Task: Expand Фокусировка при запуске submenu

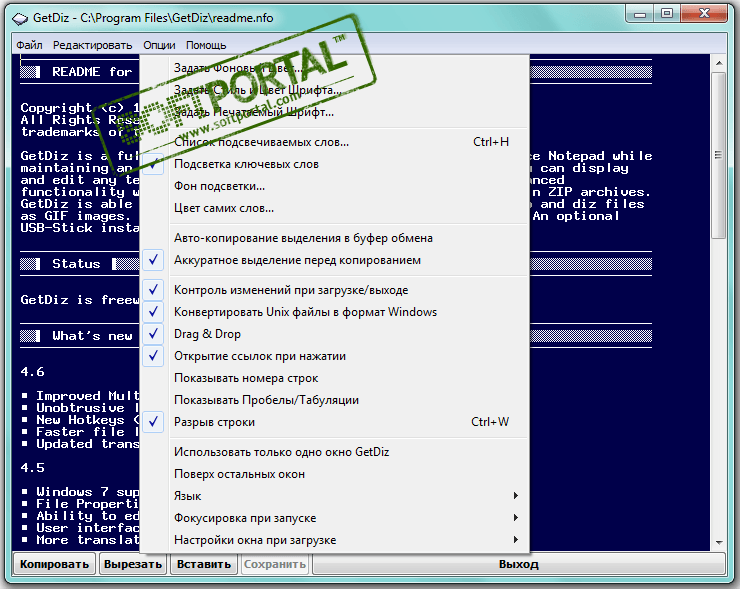Action: [335, 518]
